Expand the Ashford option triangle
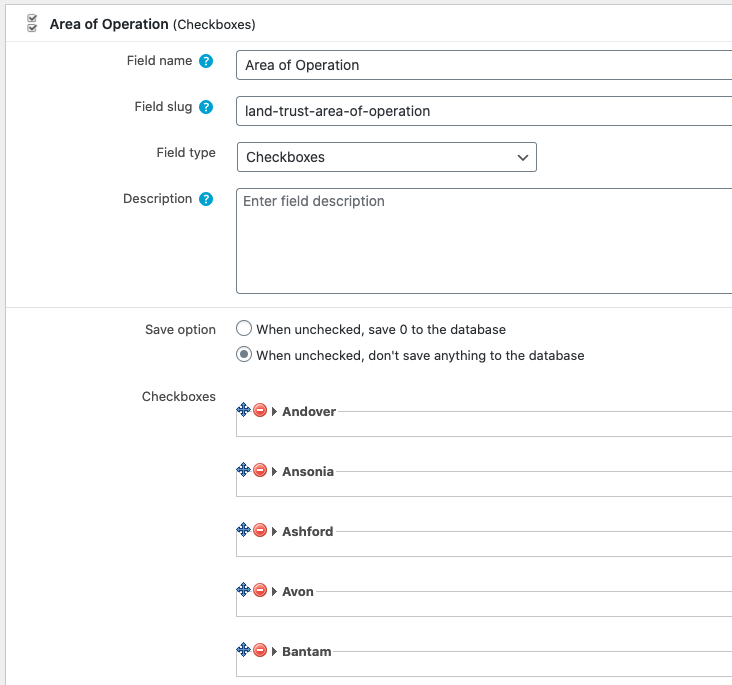The image size is (732, 685). click(274, 531)
